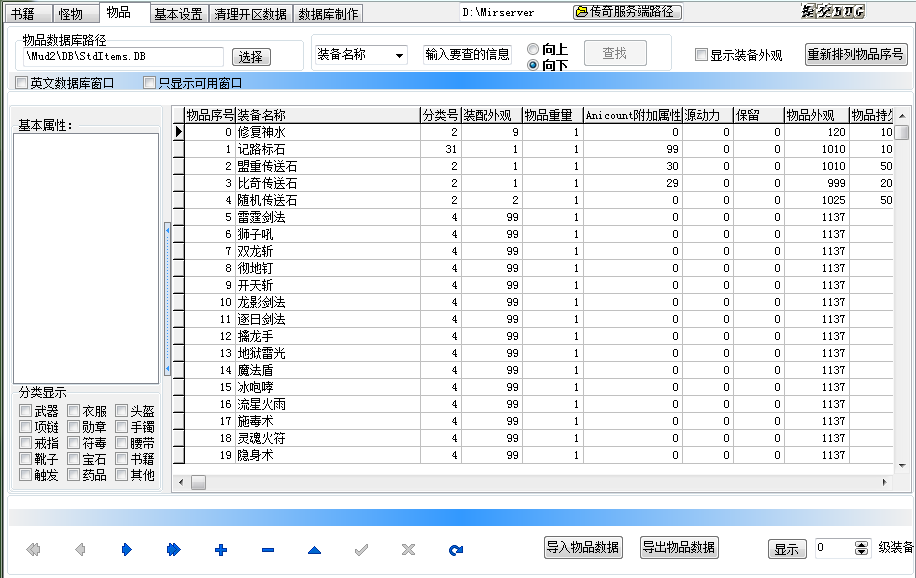Viewport: 916px width, 578px height.
Task: Select 向下 radio button
Action: pyautogui.click(x=533, y=65)
